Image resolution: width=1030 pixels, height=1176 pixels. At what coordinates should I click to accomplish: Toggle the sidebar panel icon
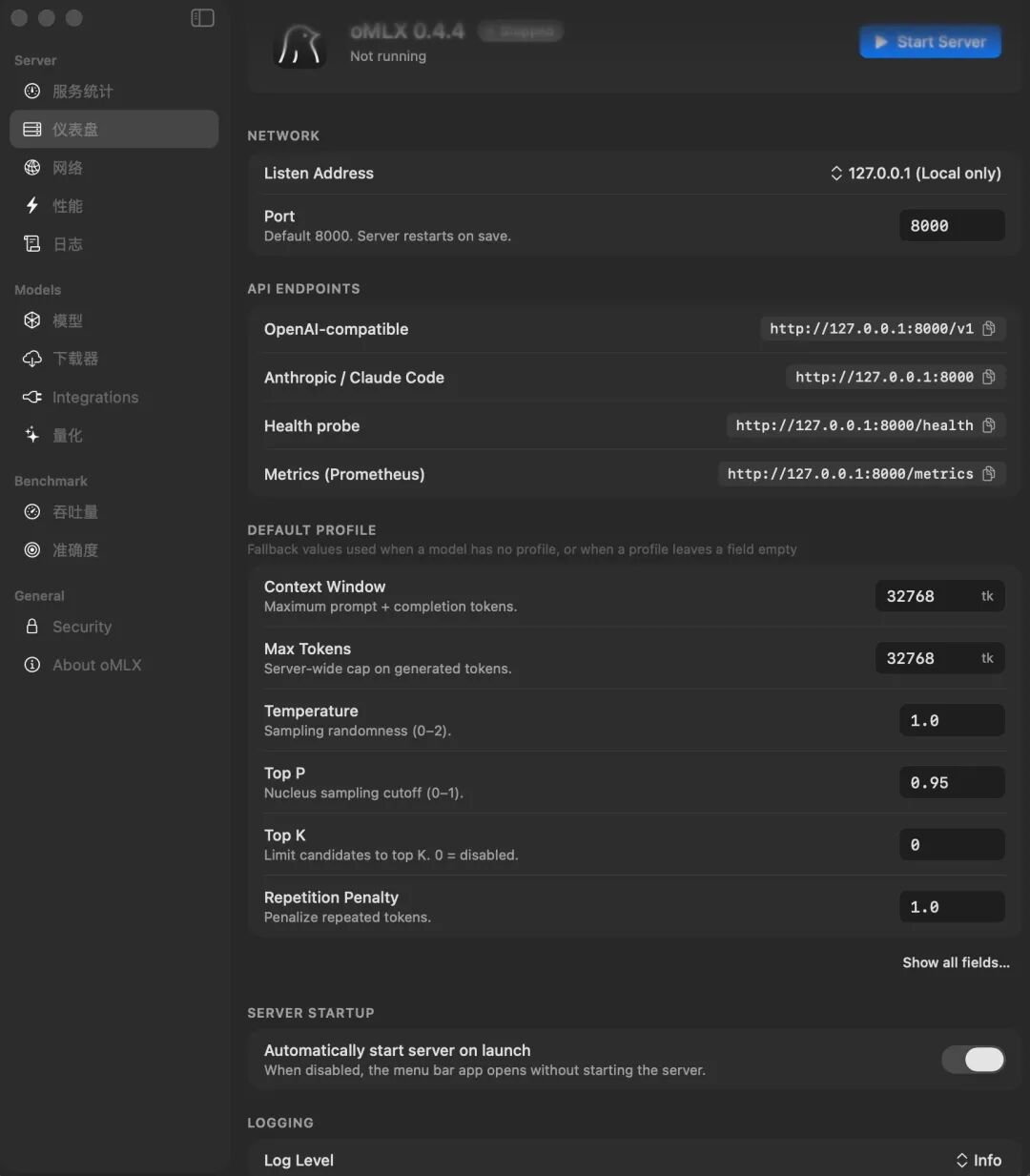[x=202, y=18]
